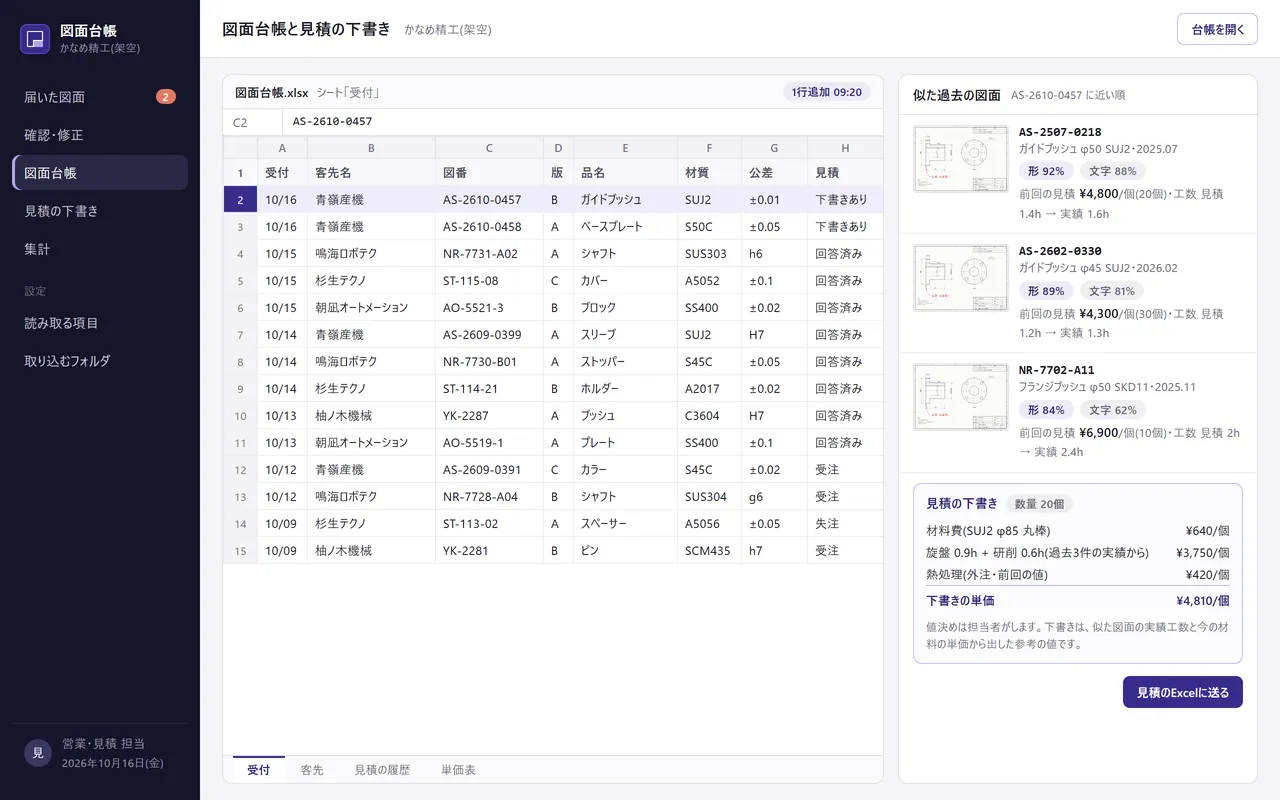
Task: Open 届いた図面 in the sidebar
Action: coord(100,97)
